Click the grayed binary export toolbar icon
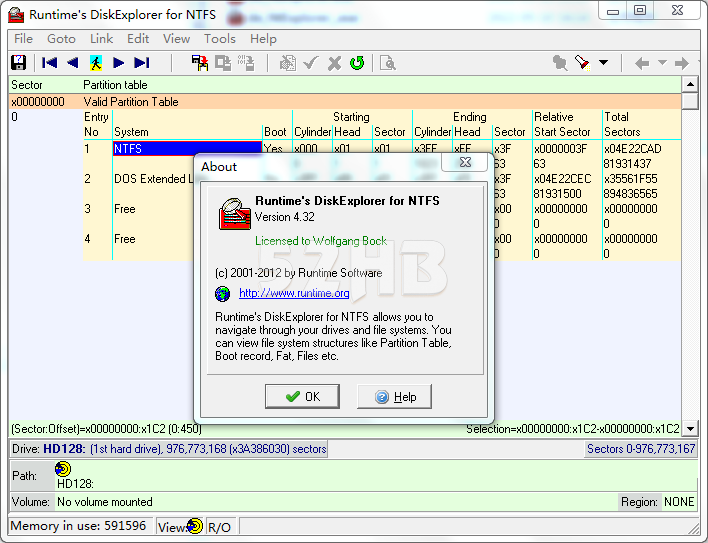Screen dimensions: 708x543 click(x=246, y=63)
